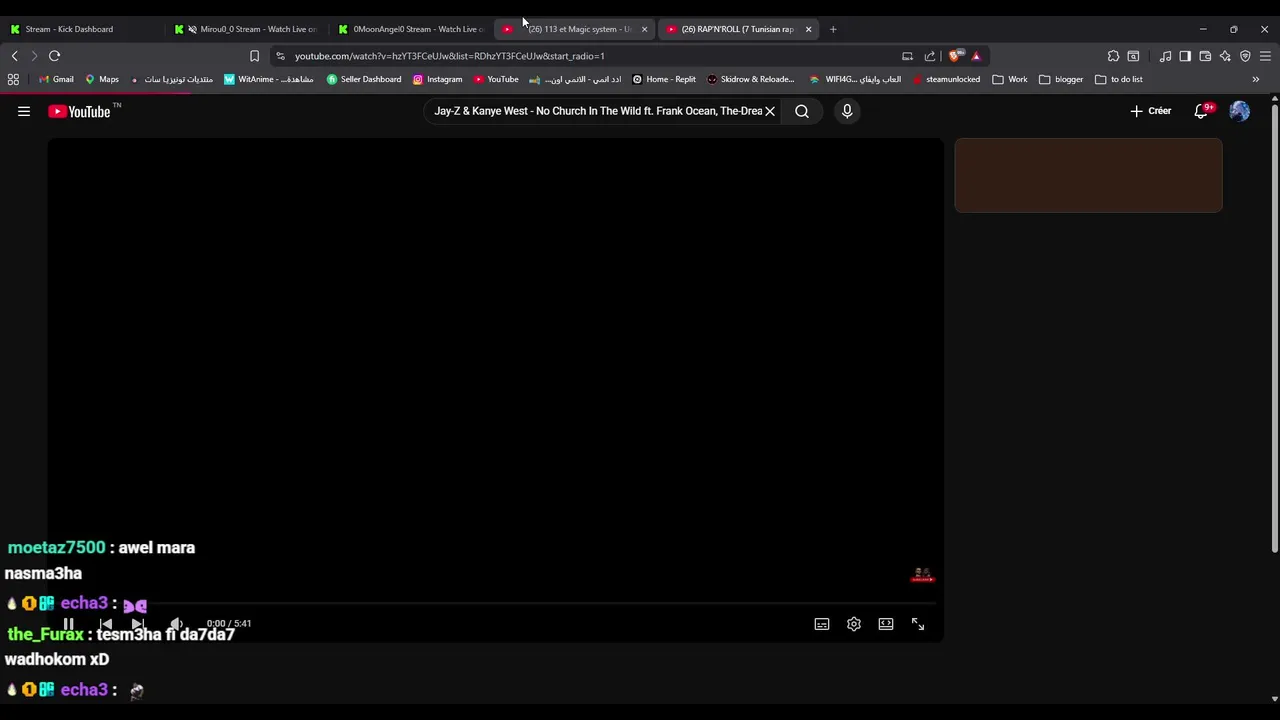Image resolution: width=1280 pixels, height=720 pixels.
Task: Click the_Furax username in chat overlay
Action: coord(45,634)
